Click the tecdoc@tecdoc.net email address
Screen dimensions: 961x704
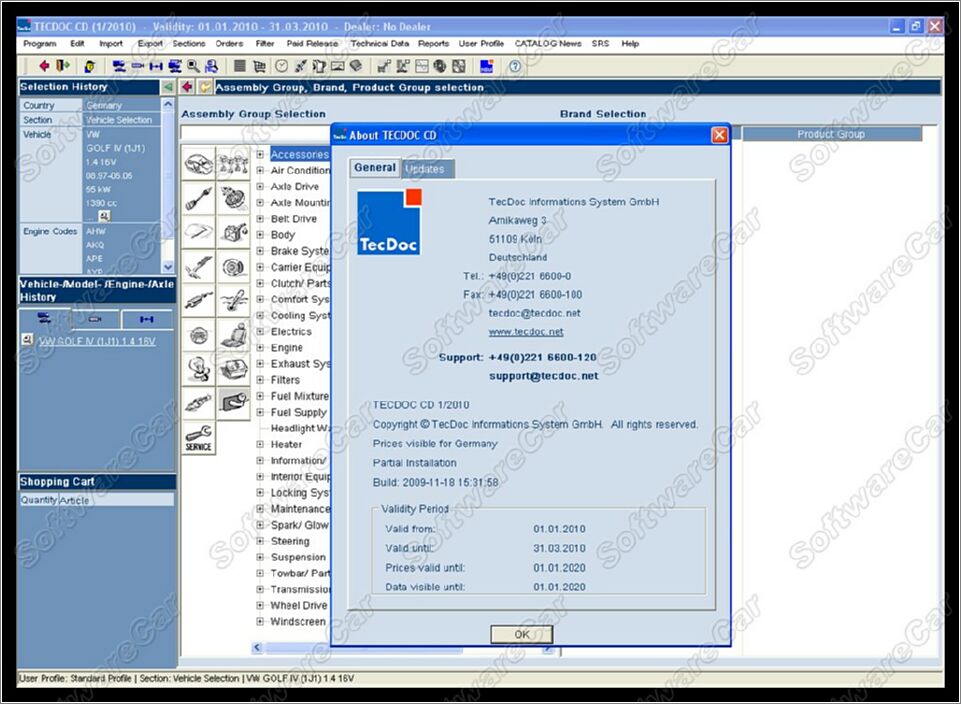click(x=534, y=313)
